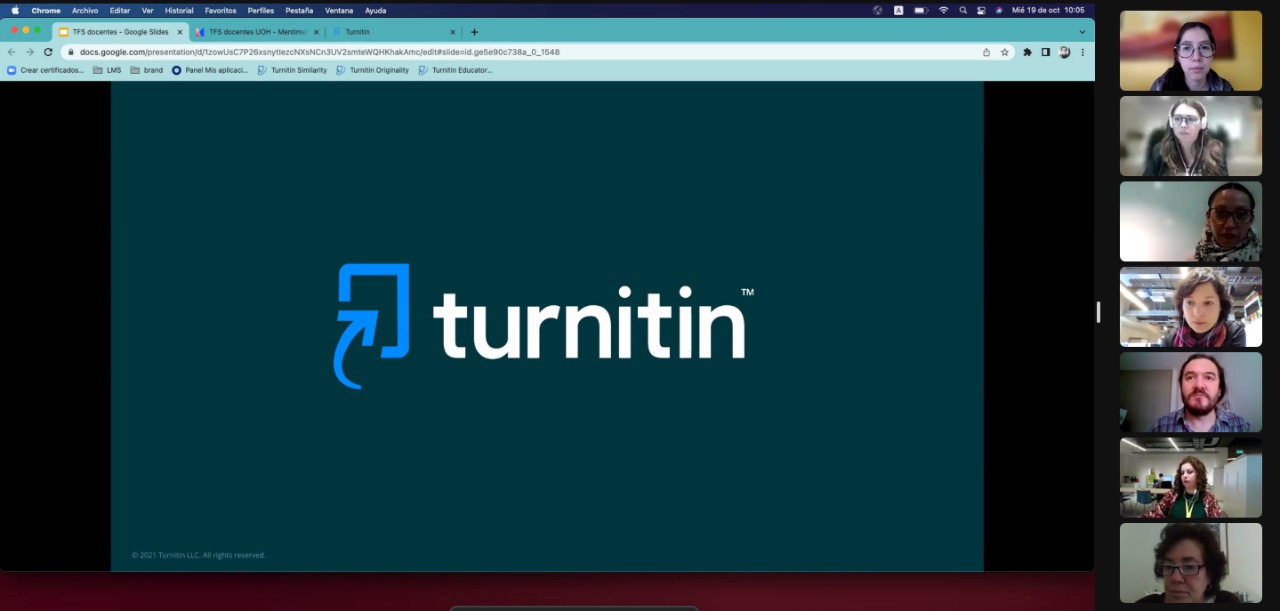Viewport: 1280px width, 611px height.
Task: Open the Chrome application menu
Action: click(x=46, y=10)
